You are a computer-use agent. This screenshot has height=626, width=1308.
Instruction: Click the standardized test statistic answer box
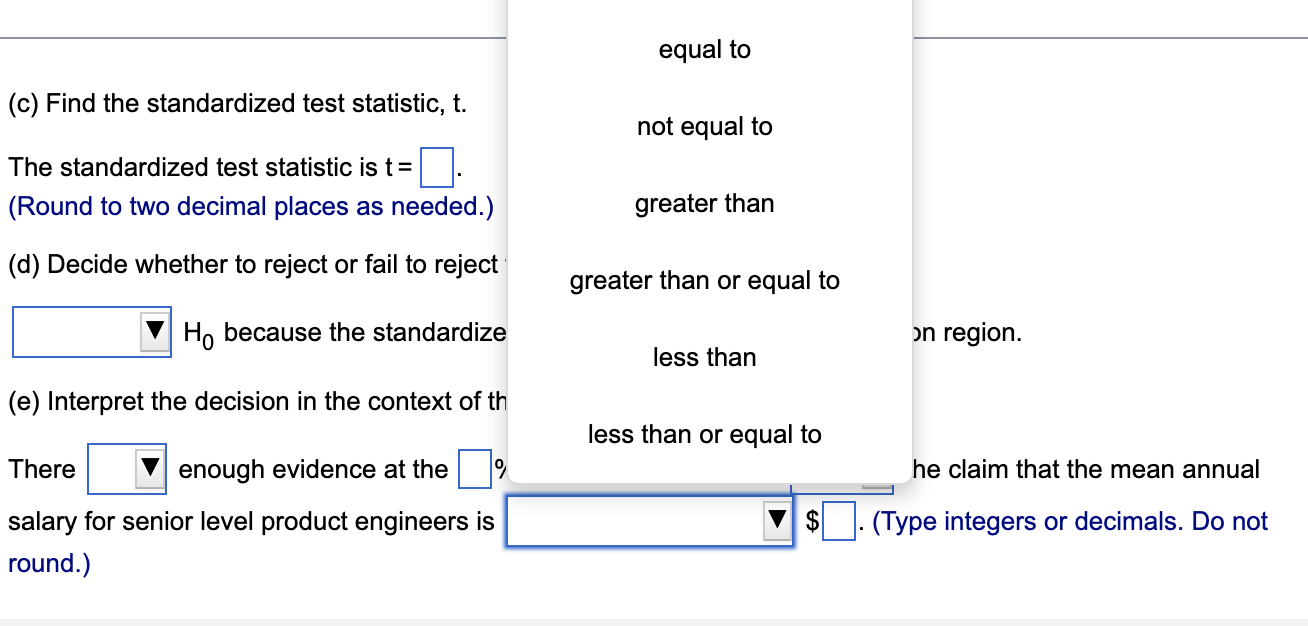436,168
